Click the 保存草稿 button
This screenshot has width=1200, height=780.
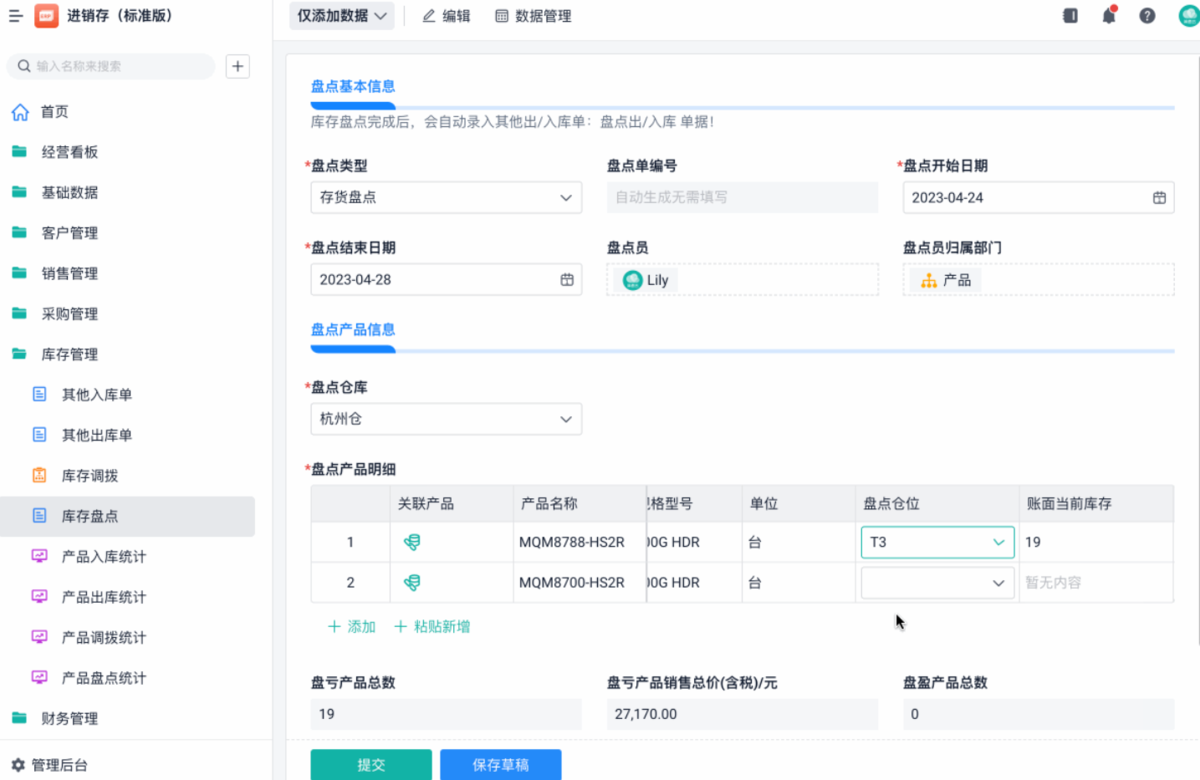[x=500, y=765]
